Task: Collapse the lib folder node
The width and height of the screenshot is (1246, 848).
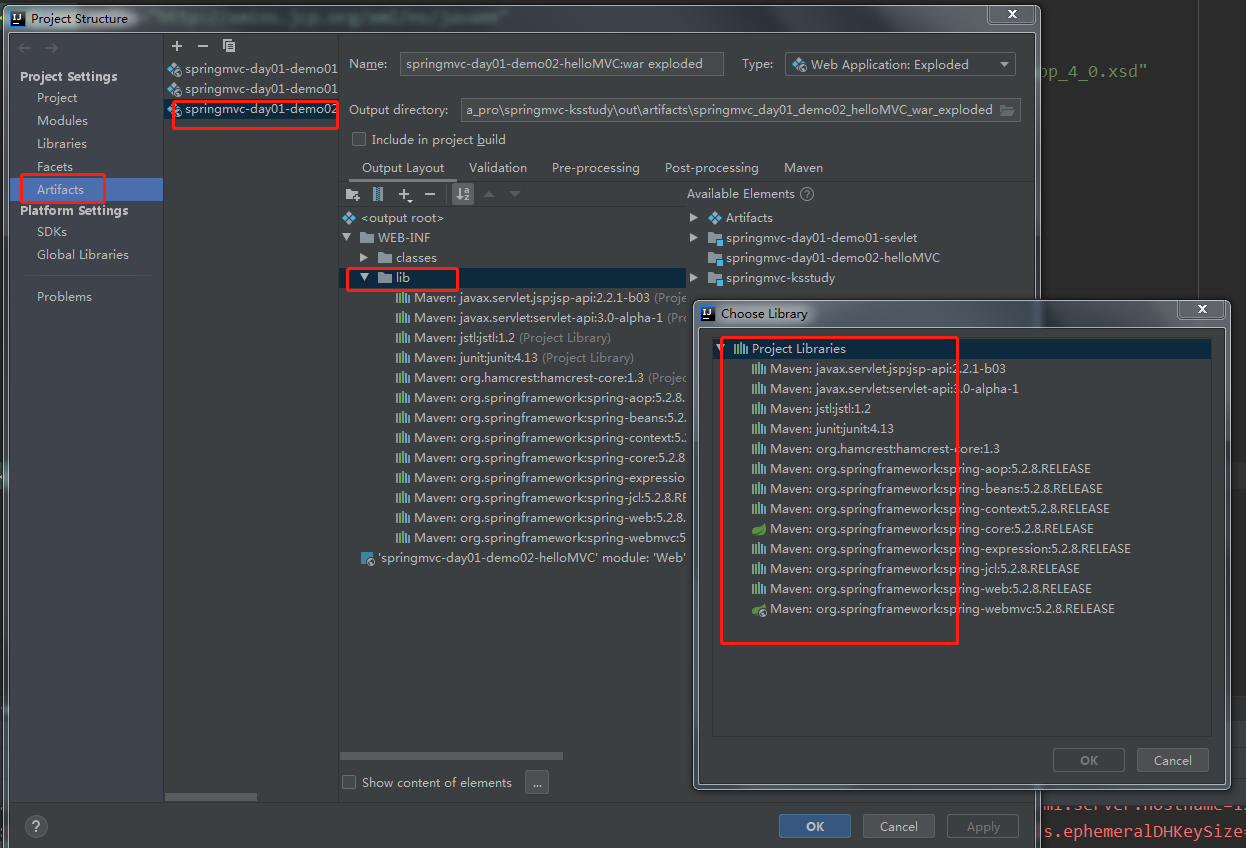Action: pyautogui.click(x=365, y=277)
